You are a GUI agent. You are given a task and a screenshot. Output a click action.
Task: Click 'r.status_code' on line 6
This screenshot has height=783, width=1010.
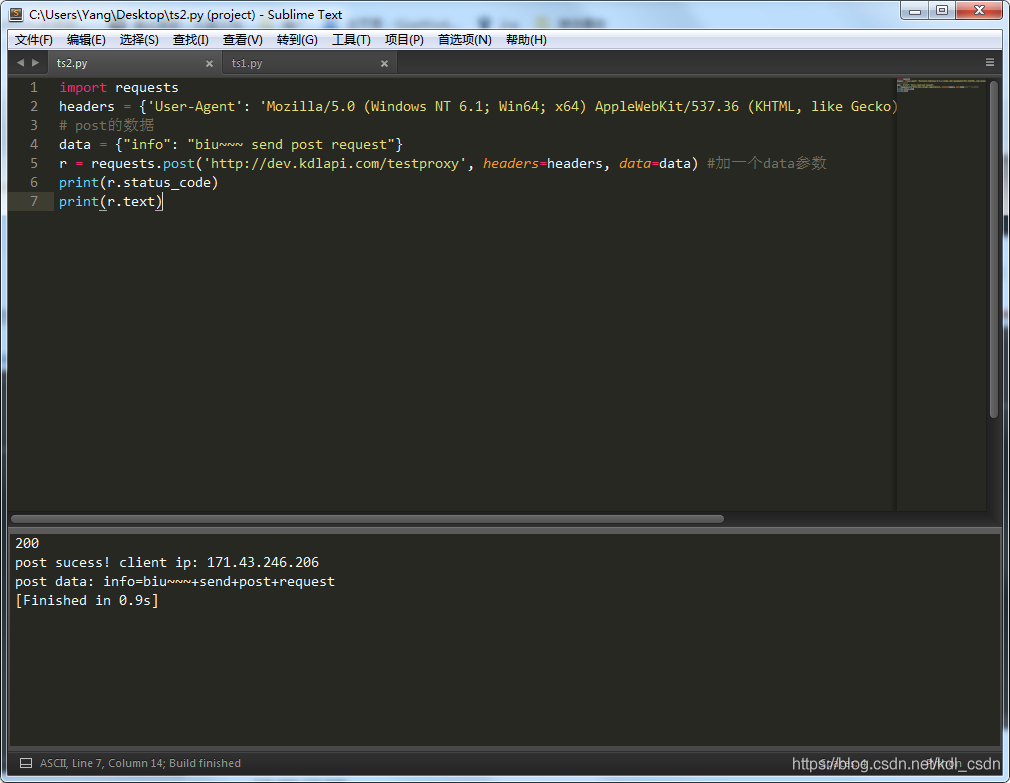pos(159,183)
